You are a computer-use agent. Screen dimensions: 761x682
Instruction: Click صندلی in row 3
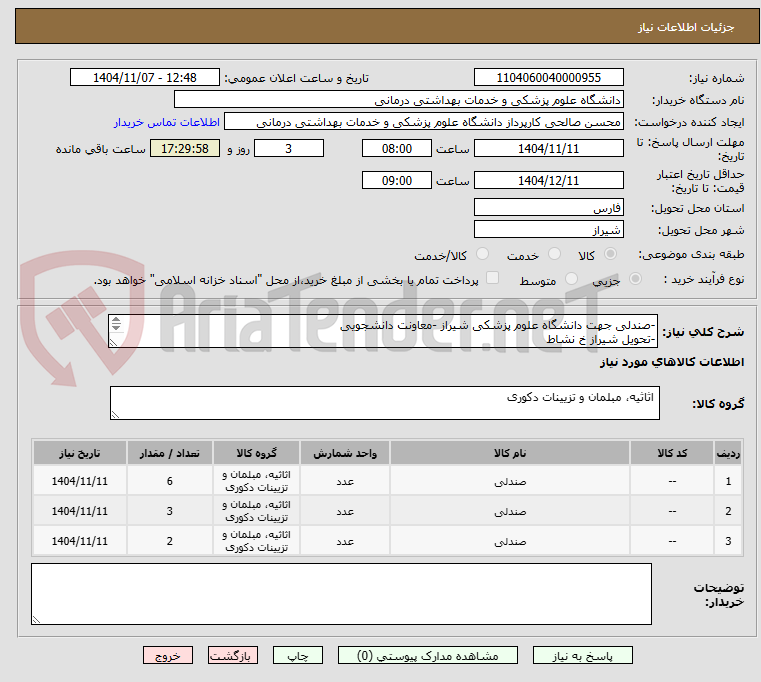click(x=510, y=541)
